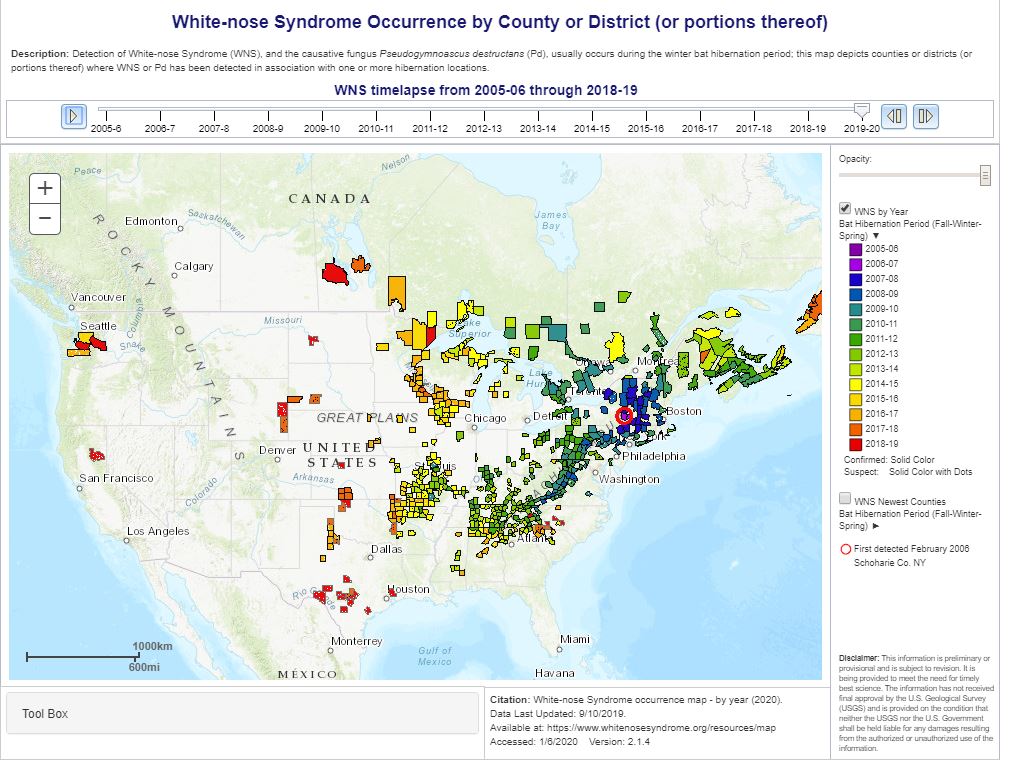Zoom out of the map
Viewport: 1009px width, 765px height.
tap(45, 217)
